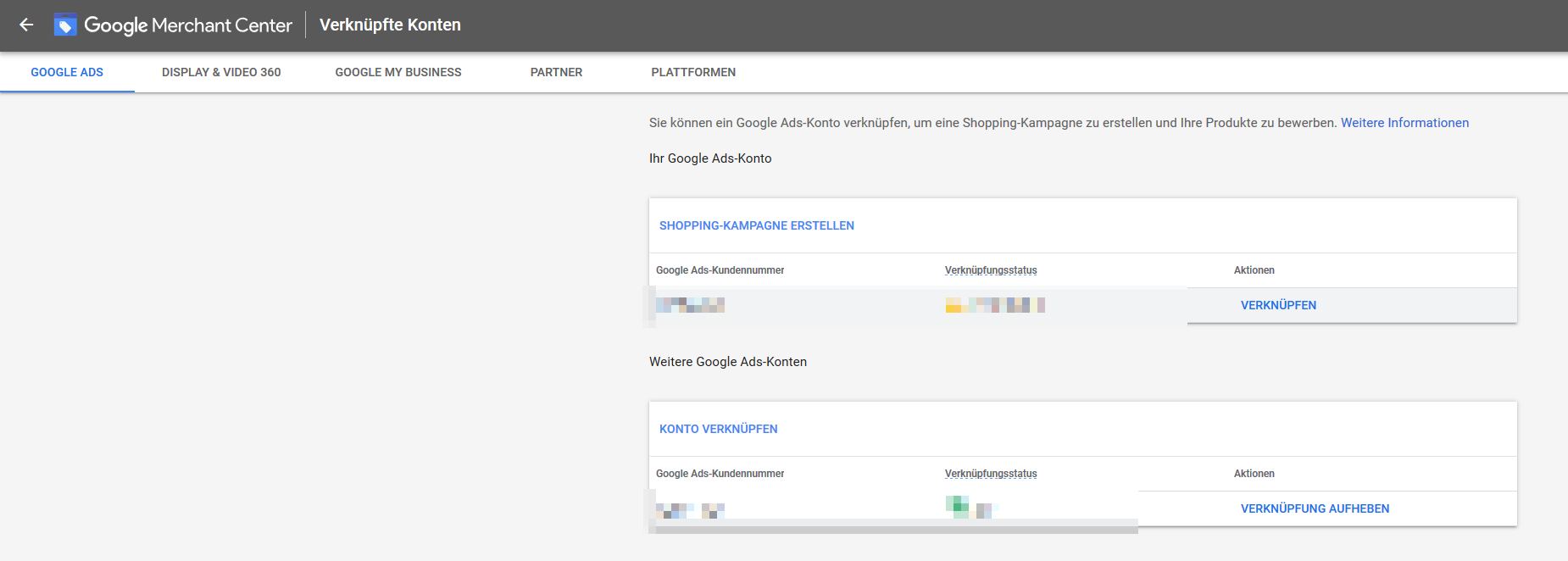Switch to the Google Ads tab
Image resolution: width=1568 pixels, height=561 pixels.
pos(67,72)
